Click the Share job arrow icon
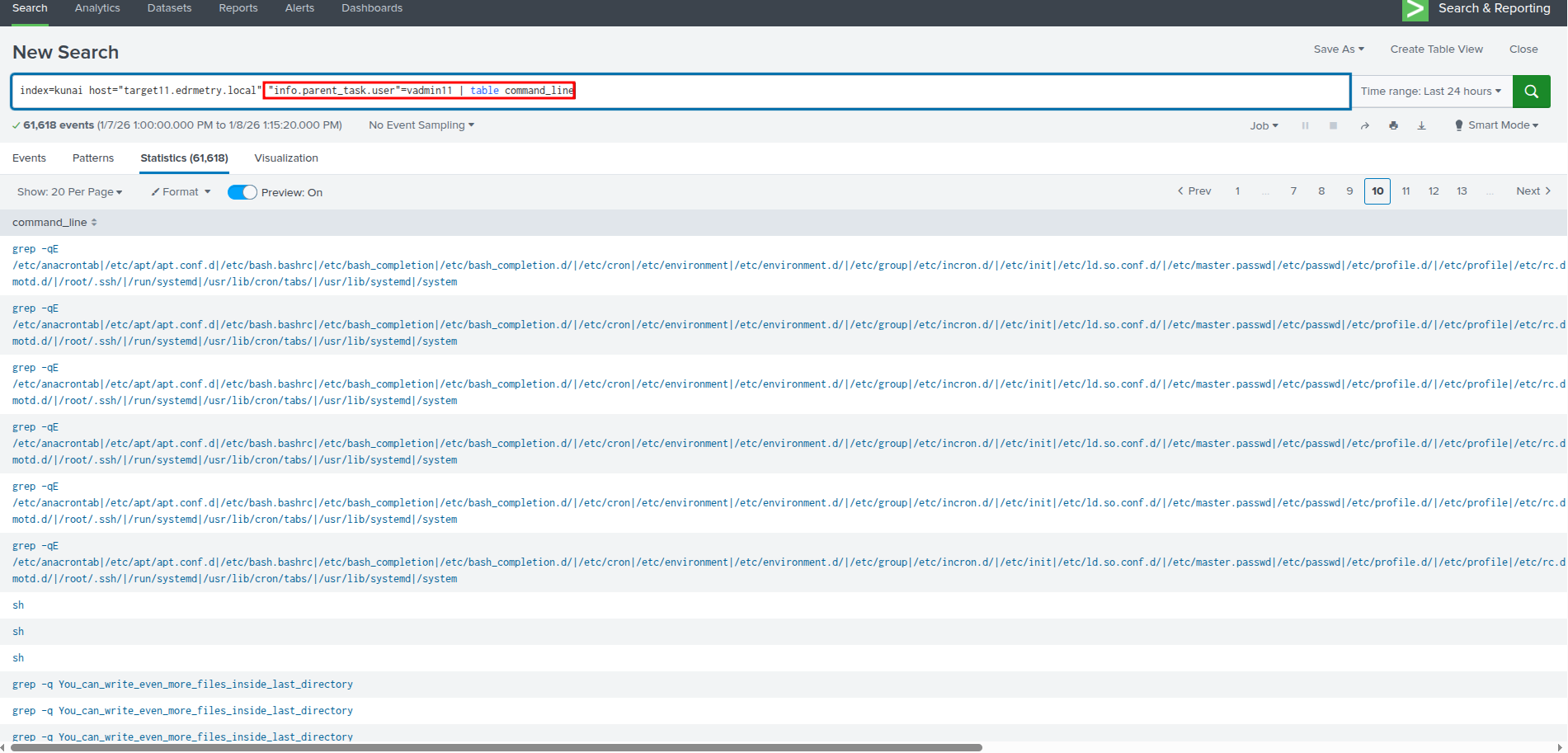 click(1364, 126)
